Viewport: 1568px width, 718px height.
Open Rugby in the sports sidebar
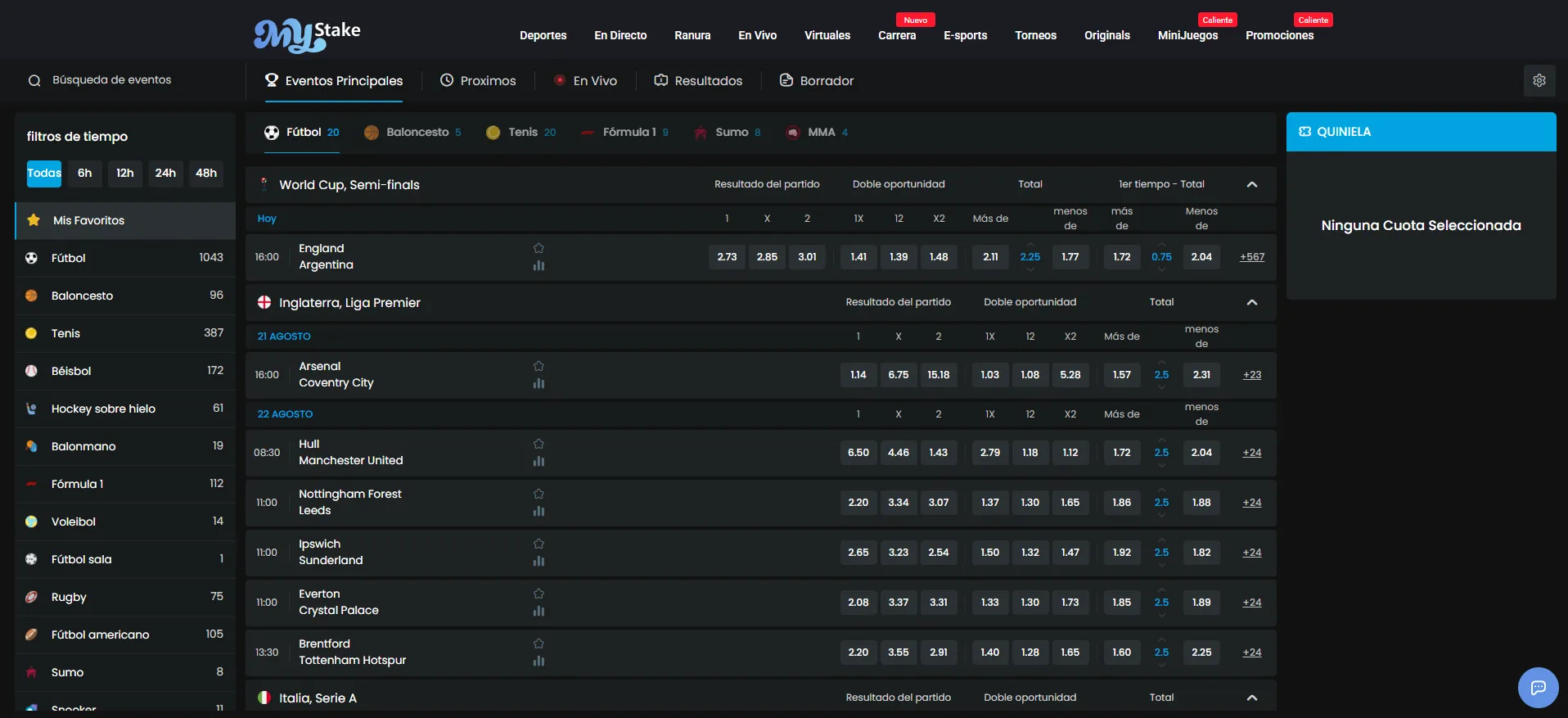[125, 597]
